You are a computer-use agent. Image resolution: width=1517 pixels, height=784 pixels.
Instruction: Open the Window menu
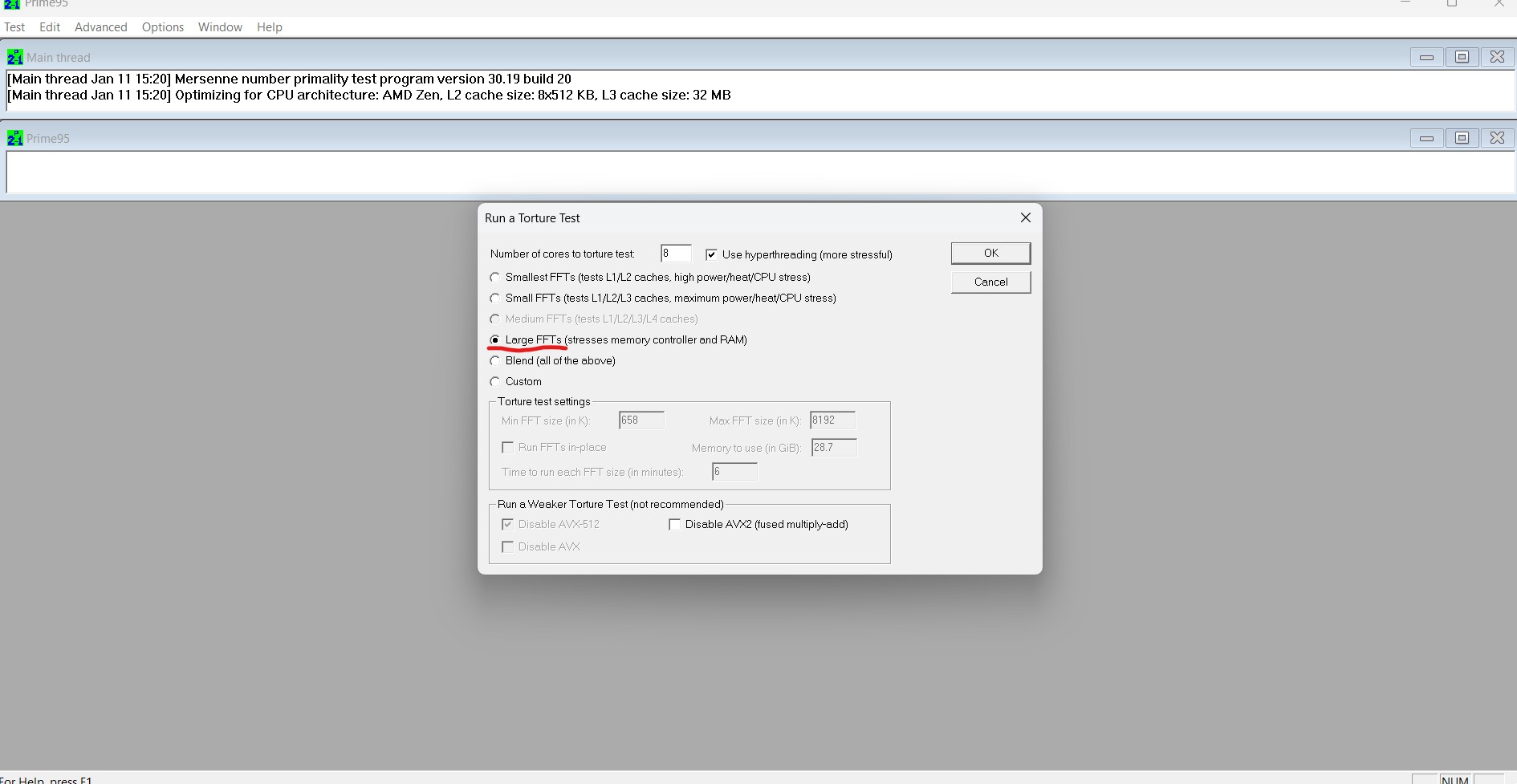[x=220, y=27]
